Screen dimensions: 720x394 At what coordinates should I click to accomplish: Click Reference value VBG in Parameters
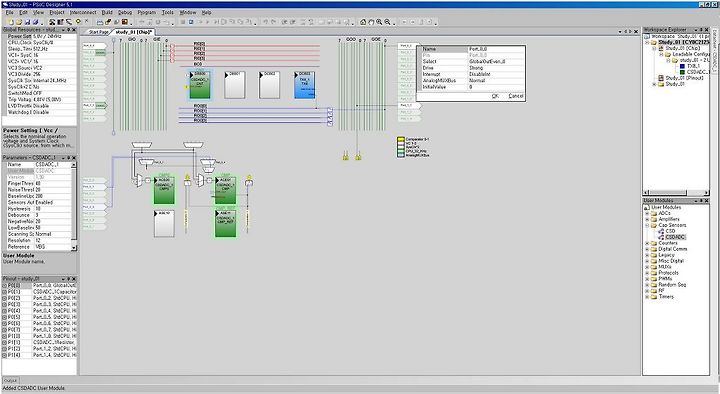click(x=53, y=247)
